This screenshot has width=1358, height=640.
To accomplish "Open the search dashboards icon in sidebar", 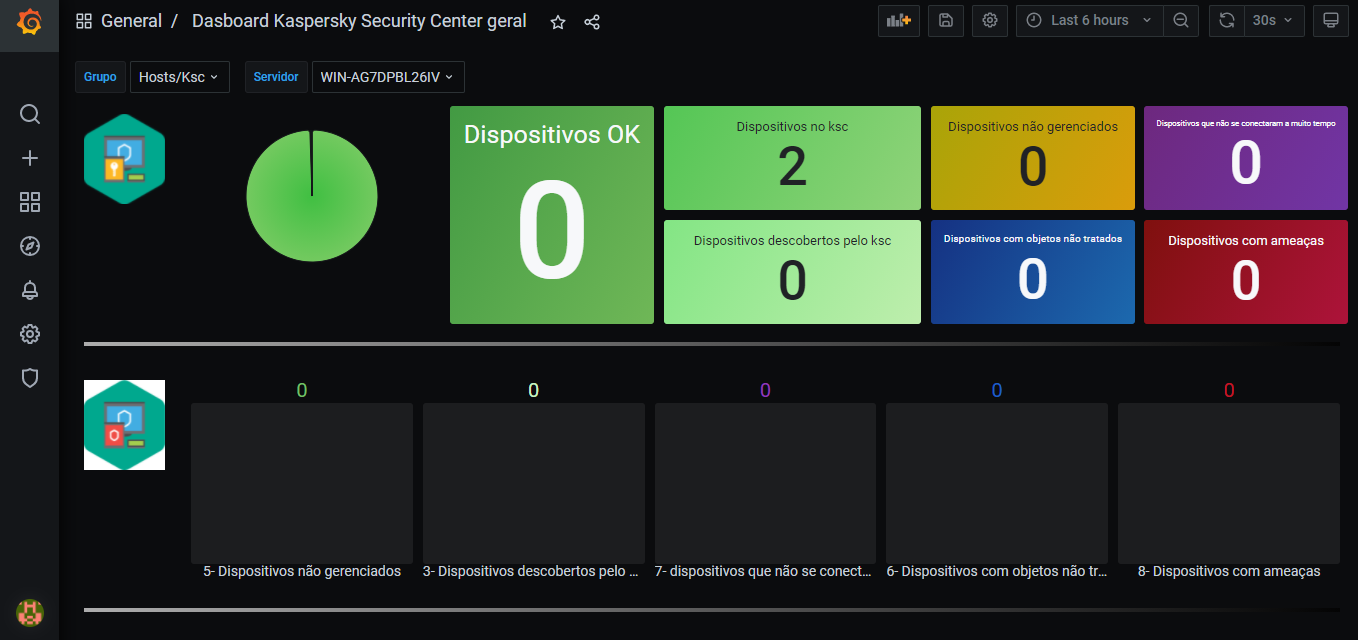I will point(30,114).
